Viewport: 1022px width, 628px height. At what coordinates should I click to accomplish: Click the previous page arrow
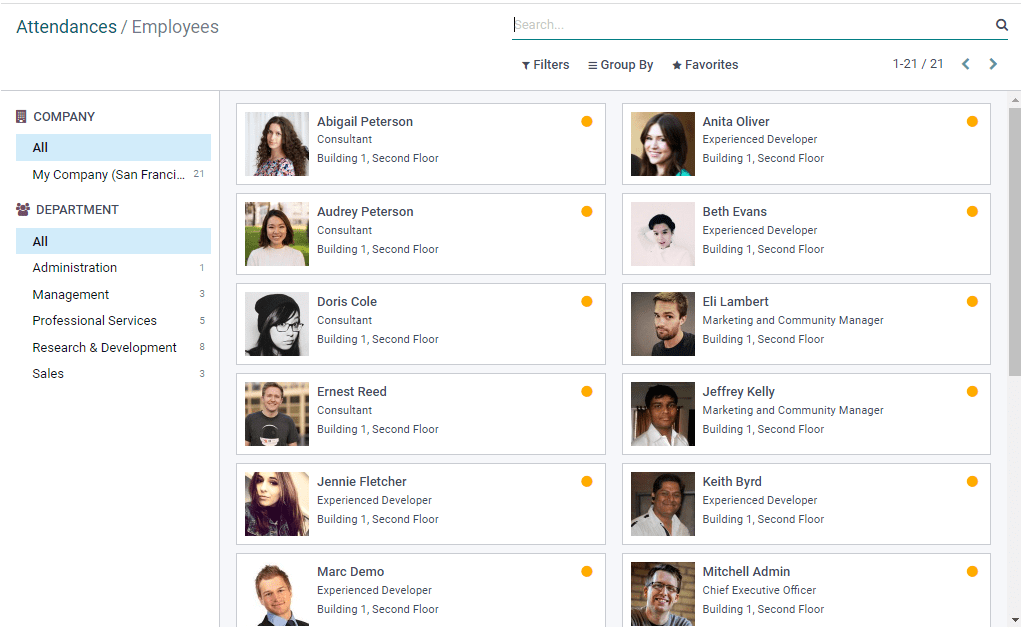[x=965, y=63]
